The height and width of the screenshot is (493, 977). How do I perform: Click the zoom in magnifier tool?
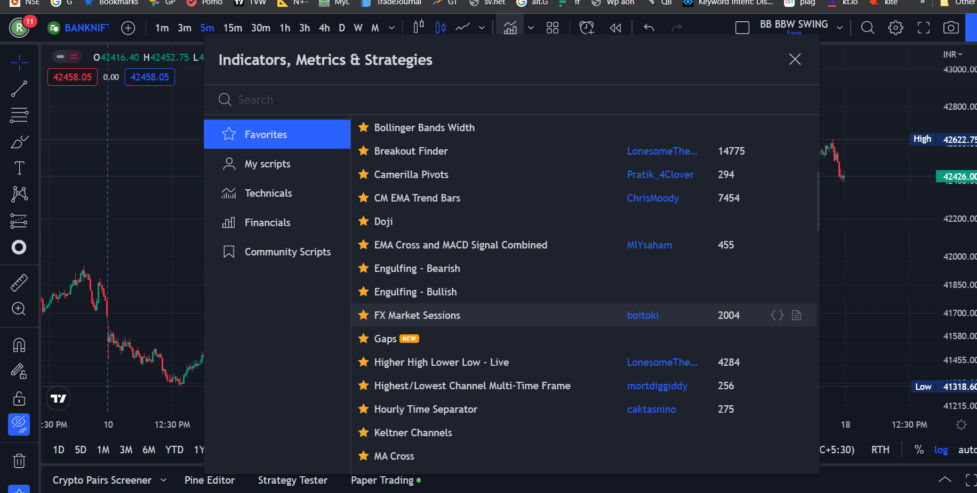(19, 309)
